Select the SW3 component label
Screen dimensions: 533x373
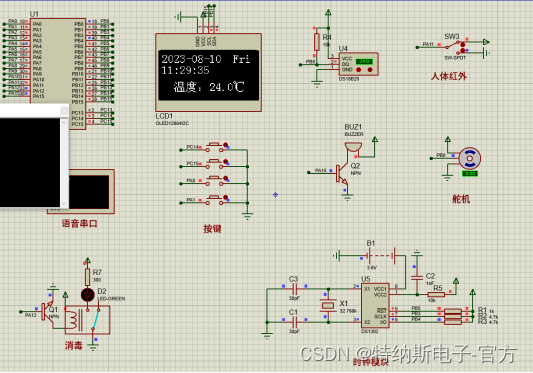pyautogui.click(x=452, y=36)
